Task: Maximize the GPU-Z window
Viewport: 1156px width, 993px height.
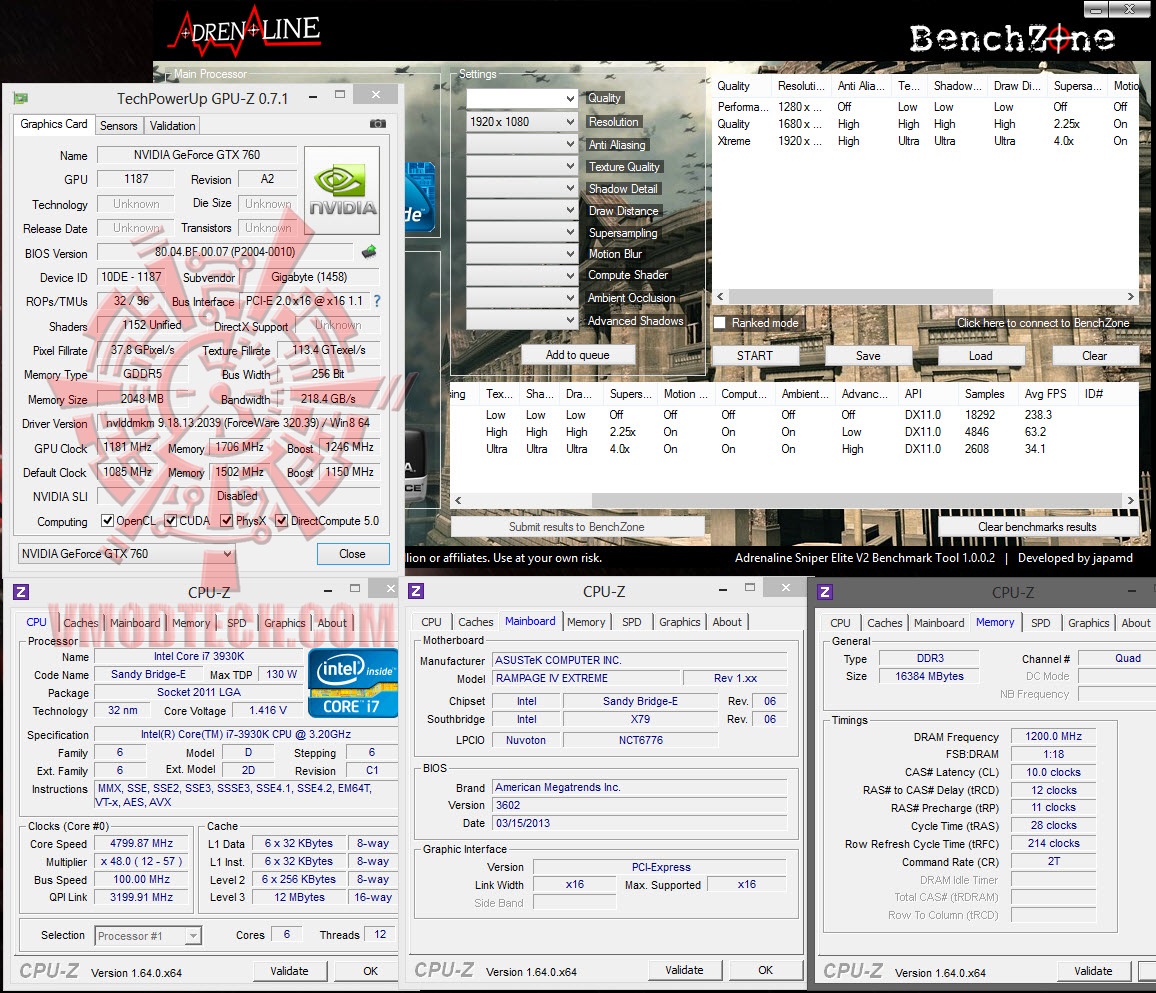Action: [340, 94]
